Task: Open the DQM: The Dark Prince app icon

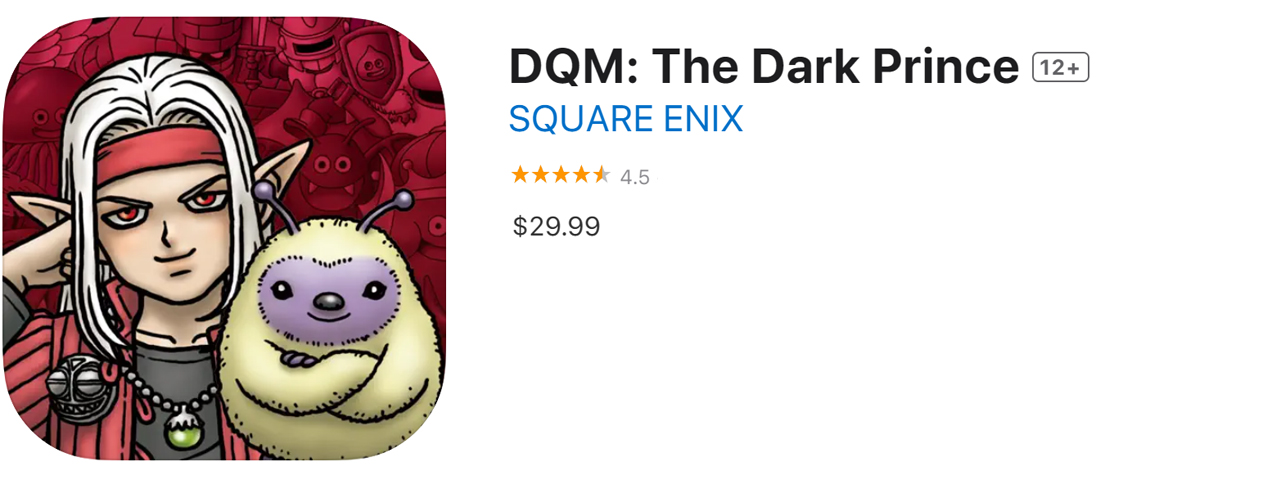Action: (x=223, y=238)
